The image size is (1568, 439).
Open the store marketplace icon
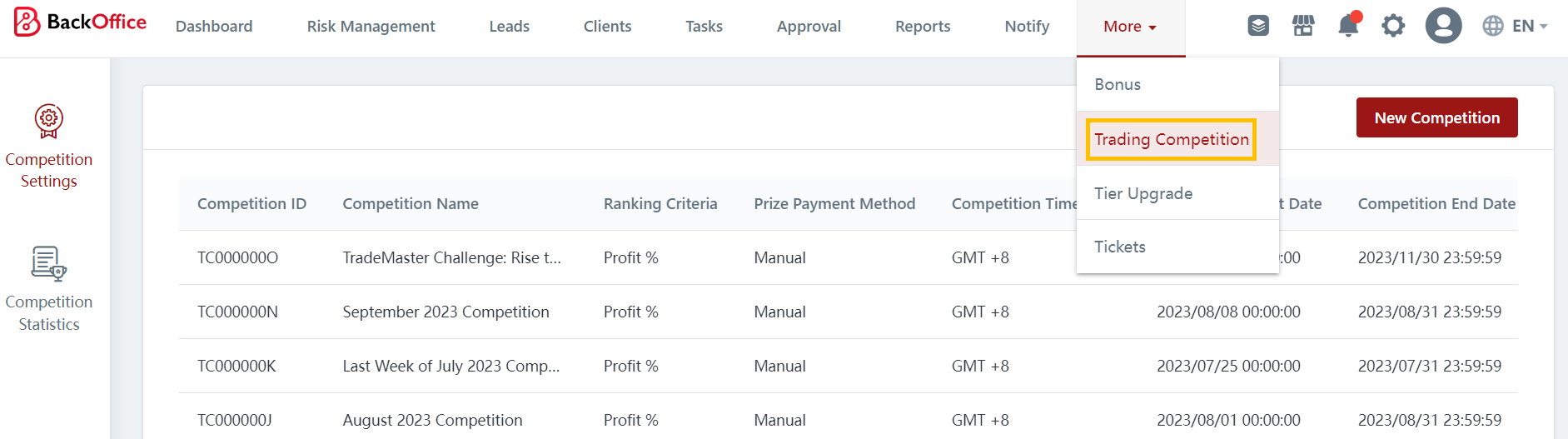(1303, 26)
